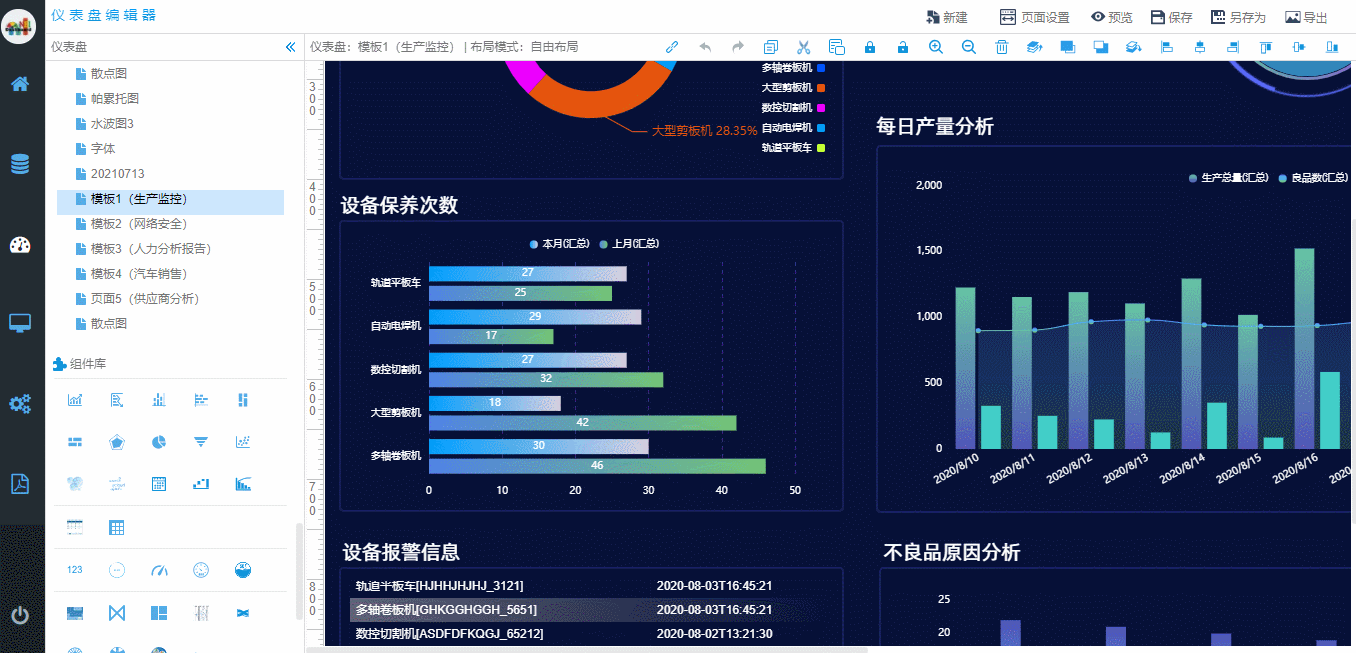The height and width of the screenshot is (653, 1356).
Task: Align selected components to the left
Action: (x=1167, y=47)
